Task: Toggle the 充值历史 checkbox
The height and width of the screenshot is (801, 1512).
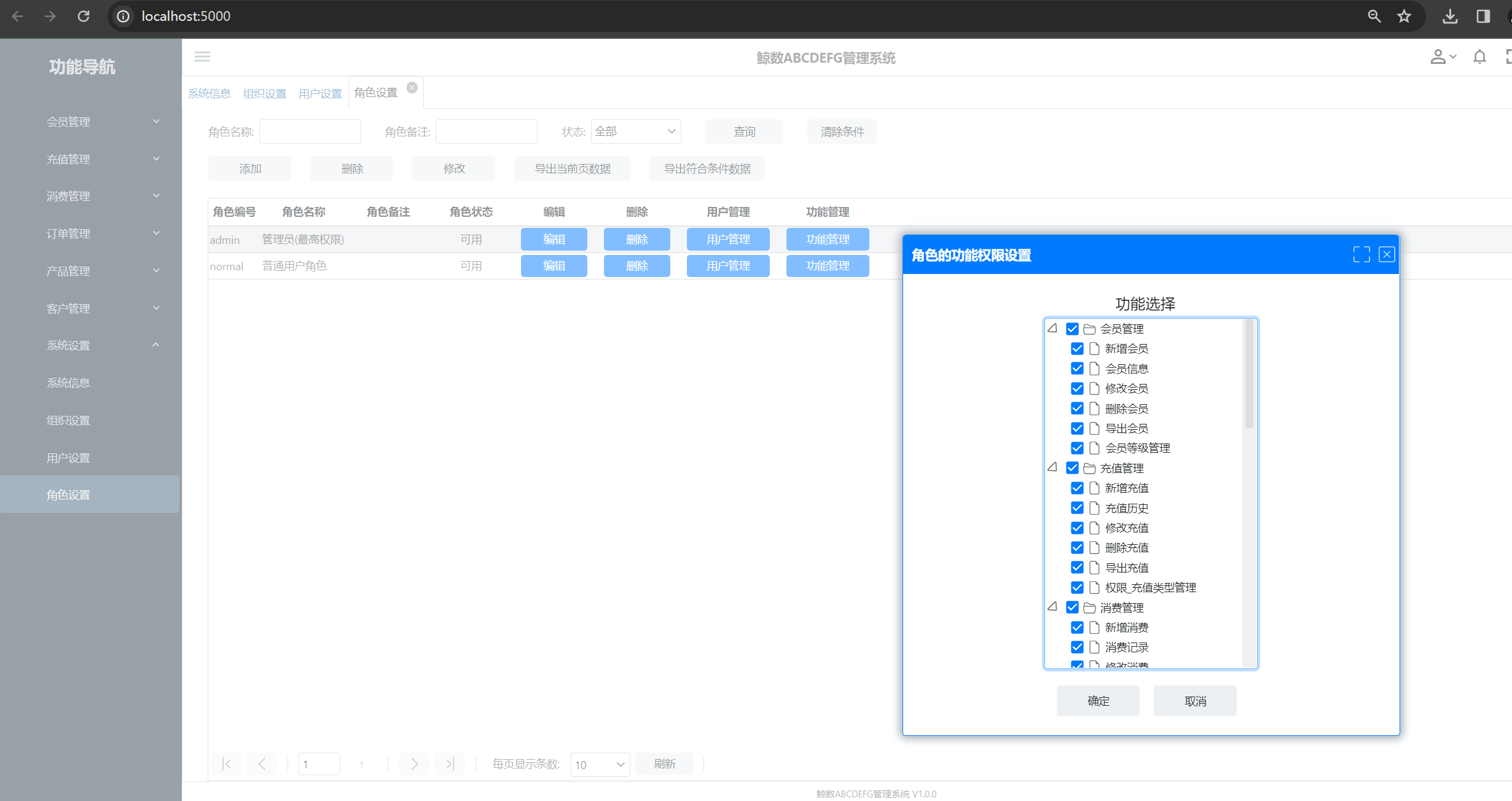Action: click(1077, 508)
